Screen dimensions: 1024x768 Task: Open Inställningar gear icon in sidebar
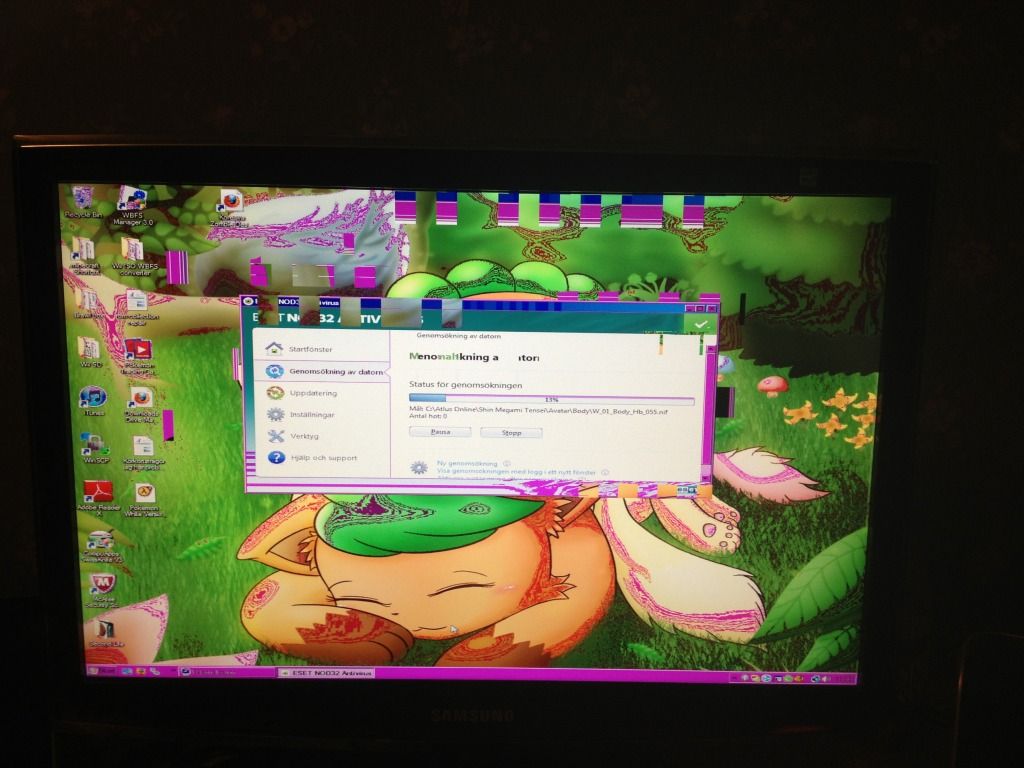click(276, 414)
